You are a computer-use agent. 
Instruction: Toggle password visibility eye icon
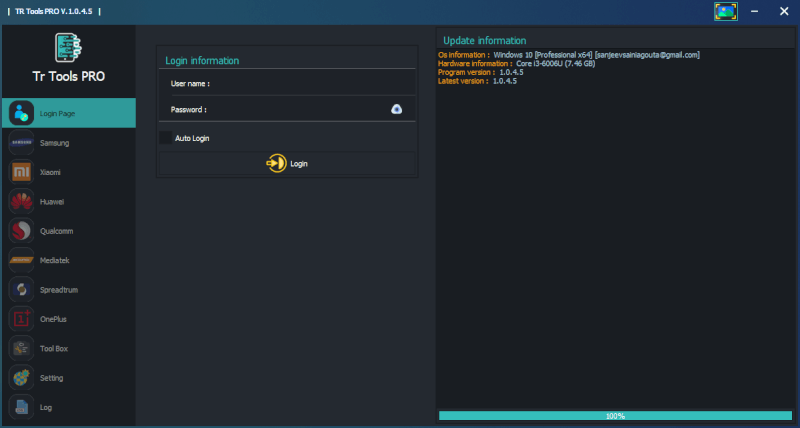[x=396, y=109]
